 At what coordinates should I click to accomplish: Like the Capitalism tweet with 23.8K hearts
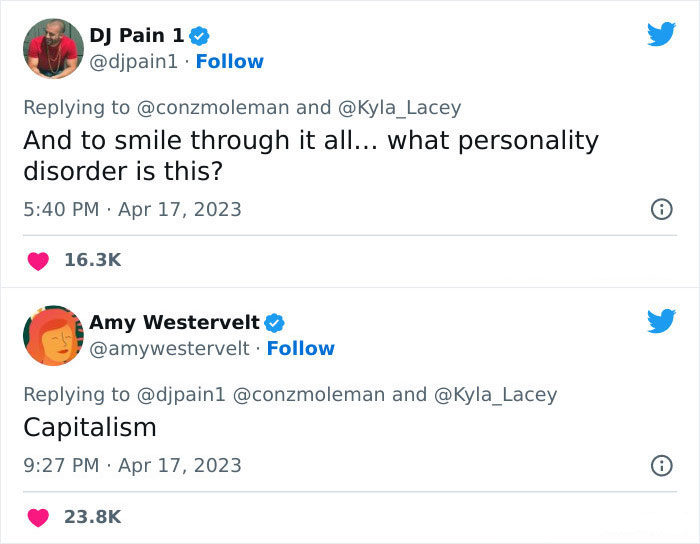(38, 516)
